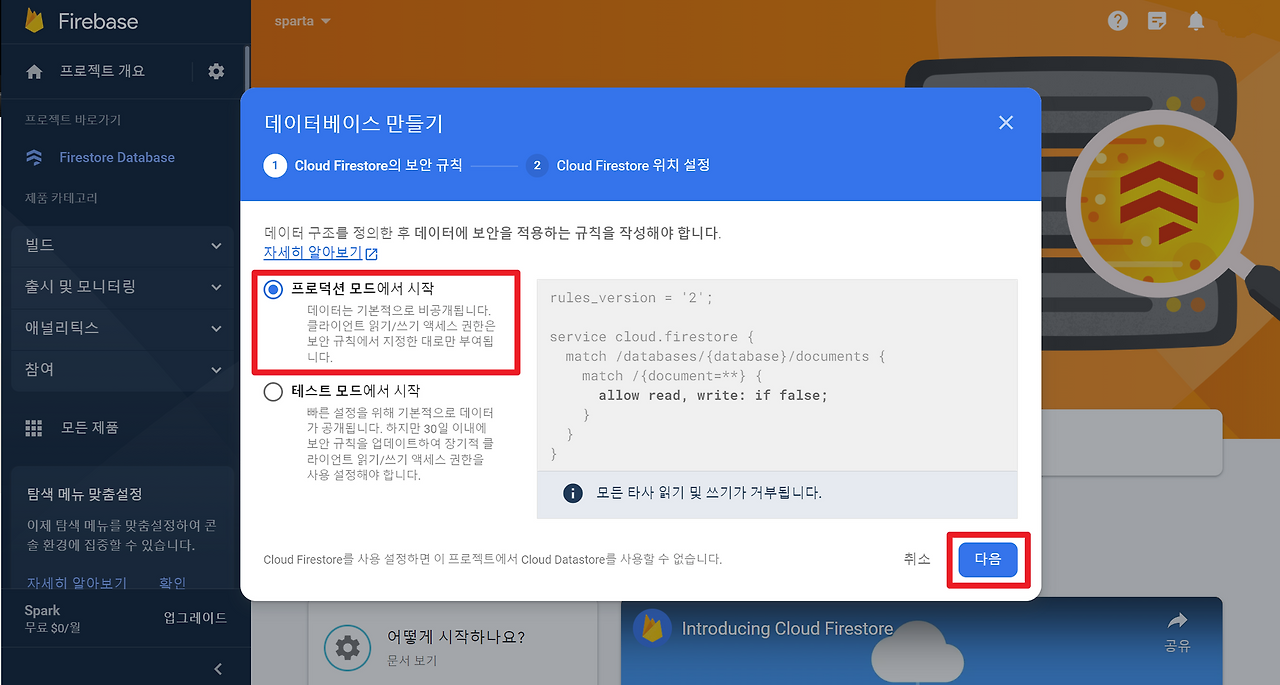Click 확인 in the navigation customization card
The image size is (1280, 685).
(x=173, y=583)
